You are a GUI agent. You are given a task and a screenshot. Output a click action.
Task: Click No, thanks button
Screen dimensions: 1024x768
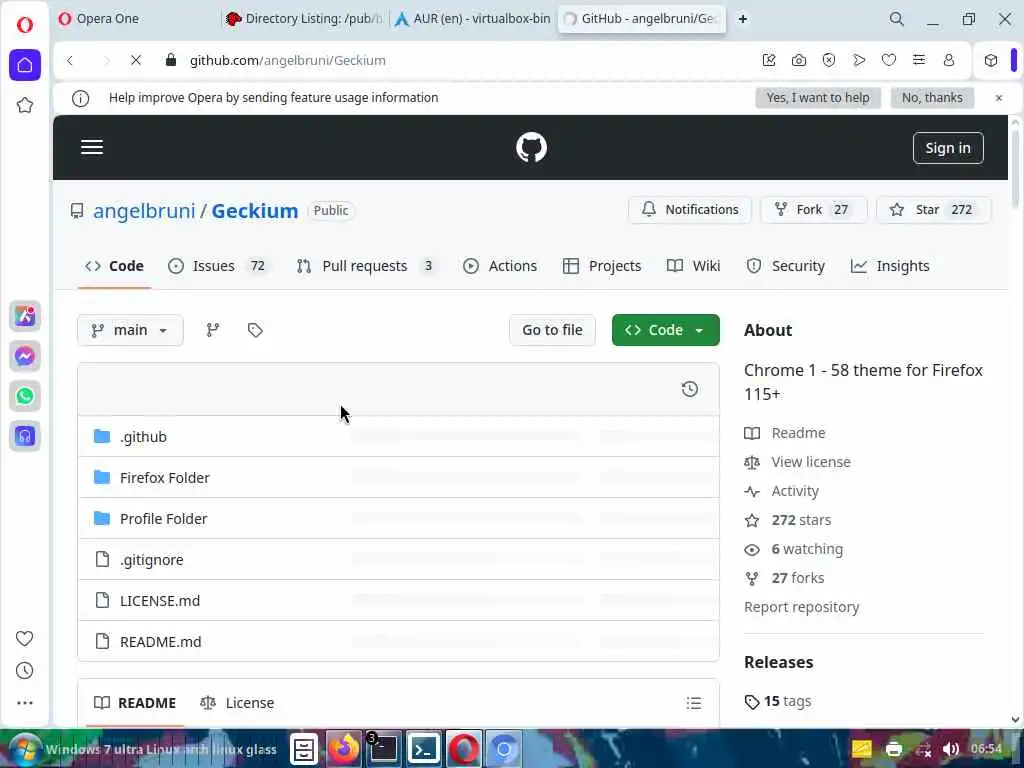[932, 97]
